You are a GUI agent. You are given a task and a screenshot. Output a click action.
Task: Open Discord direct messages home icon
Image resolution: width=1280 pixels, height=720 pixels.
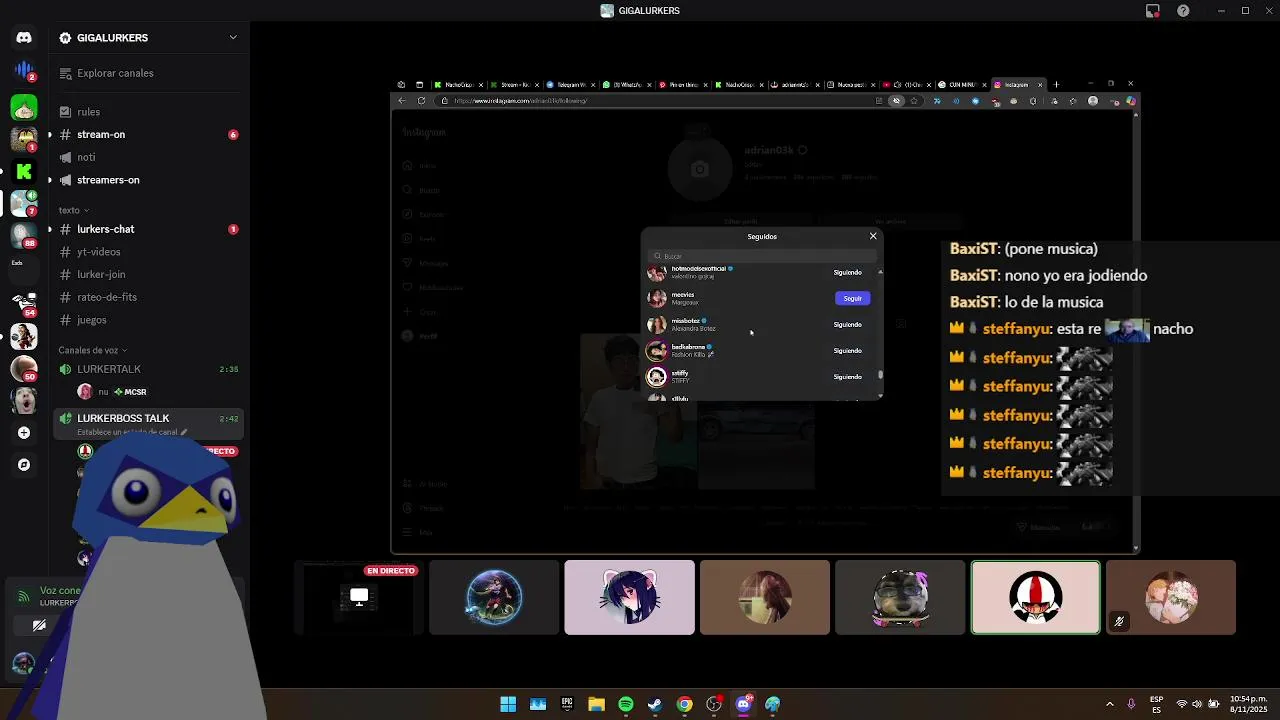(x=24, y=38)
